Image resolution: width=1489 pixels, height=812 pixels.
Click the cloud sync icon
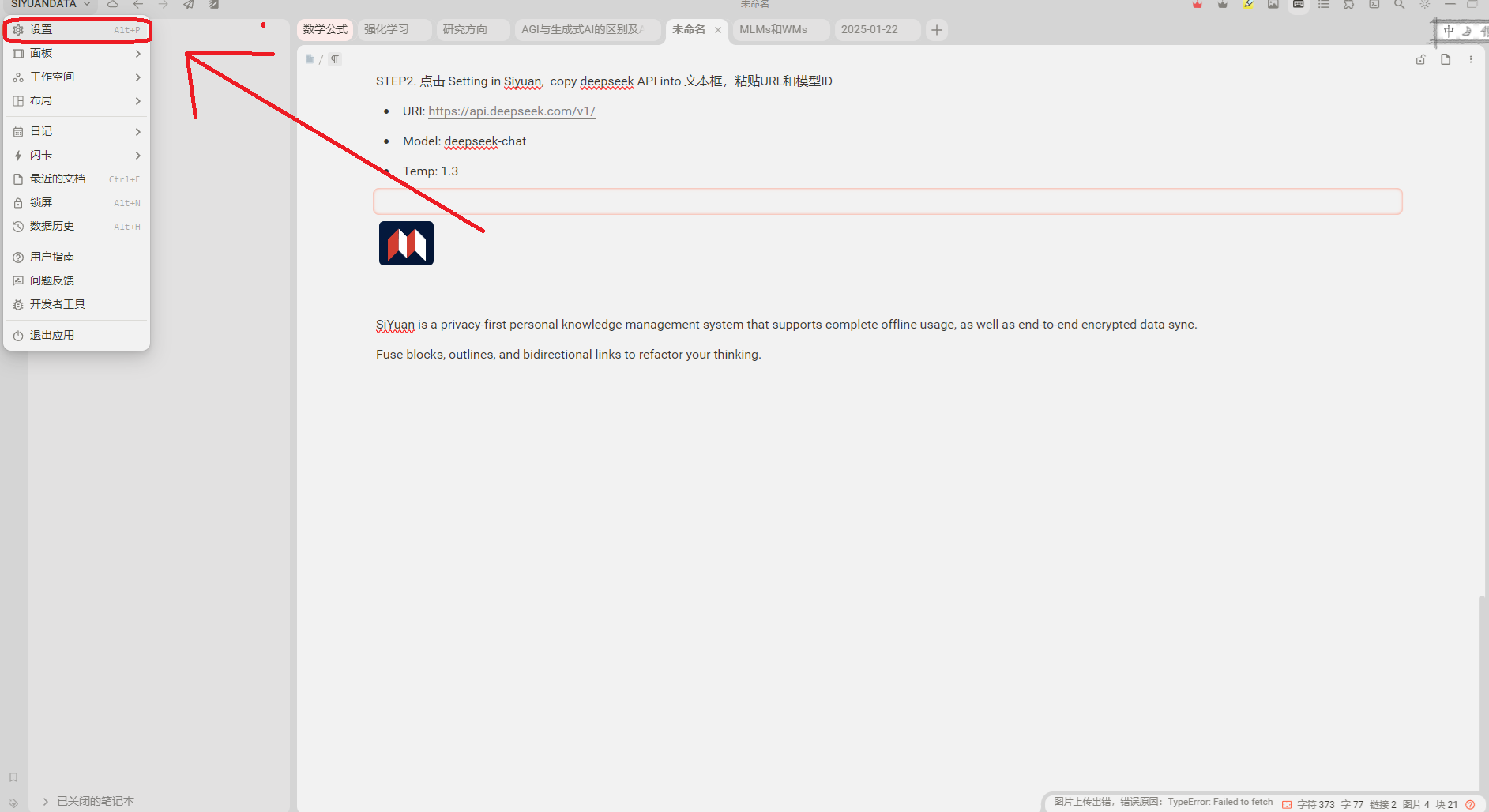click(113, 5)
